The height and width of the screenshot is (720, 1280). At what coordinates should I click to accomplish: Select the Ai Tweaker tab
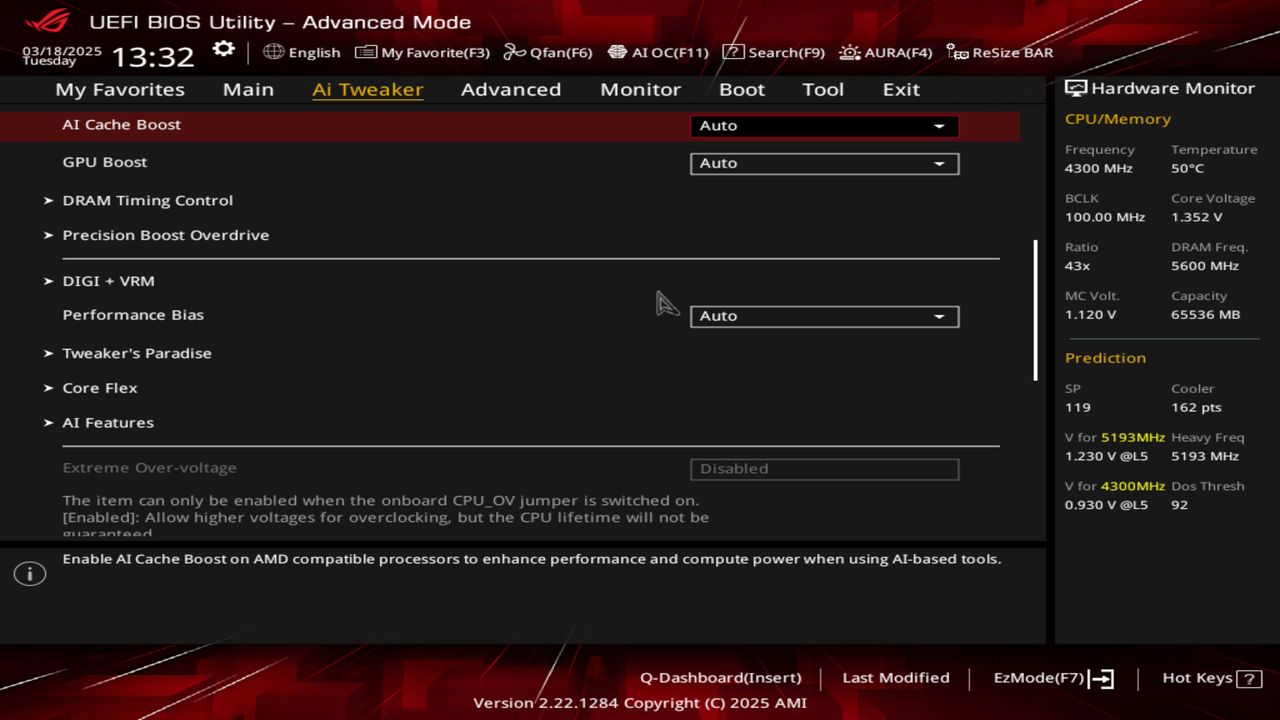[x=367, y=89]
